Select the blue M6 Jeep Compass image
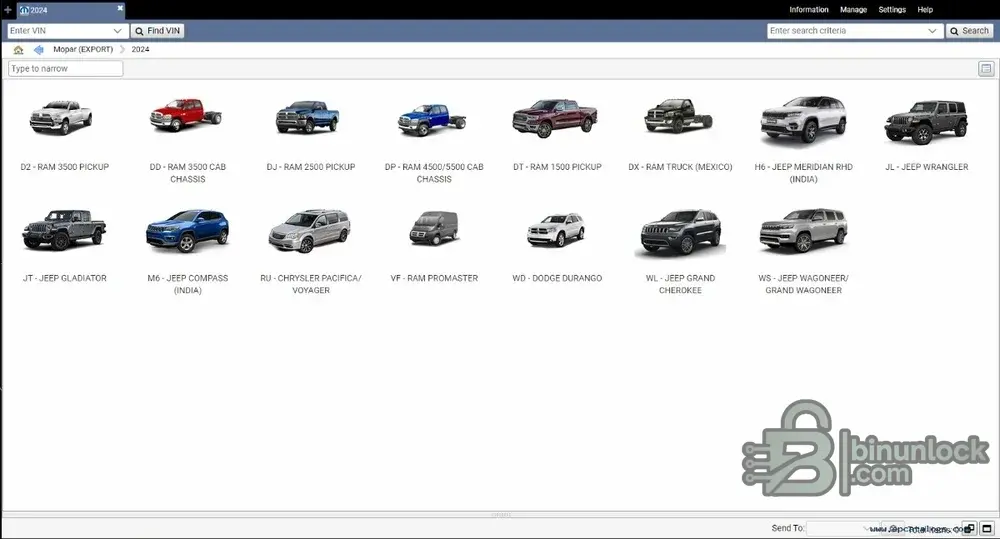 pyautogui.click(x=188, y=231)
